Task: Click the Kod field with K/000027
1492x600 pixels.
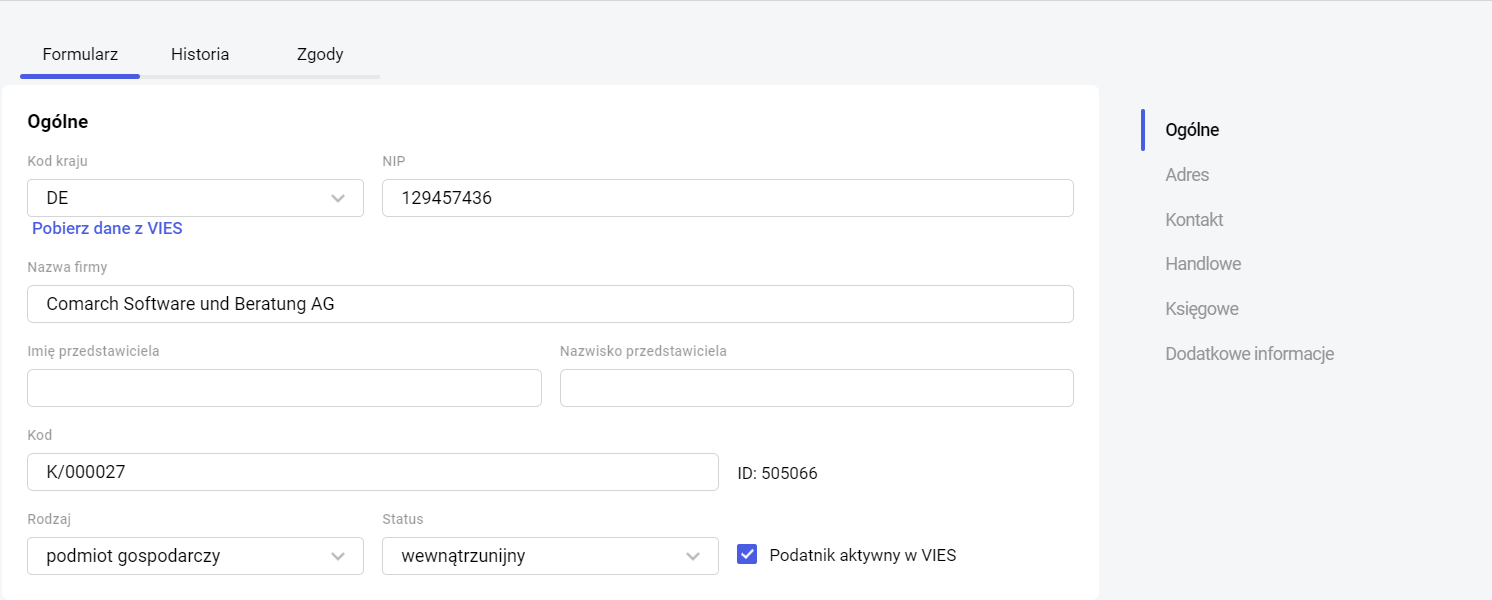Action: [372, 472]
